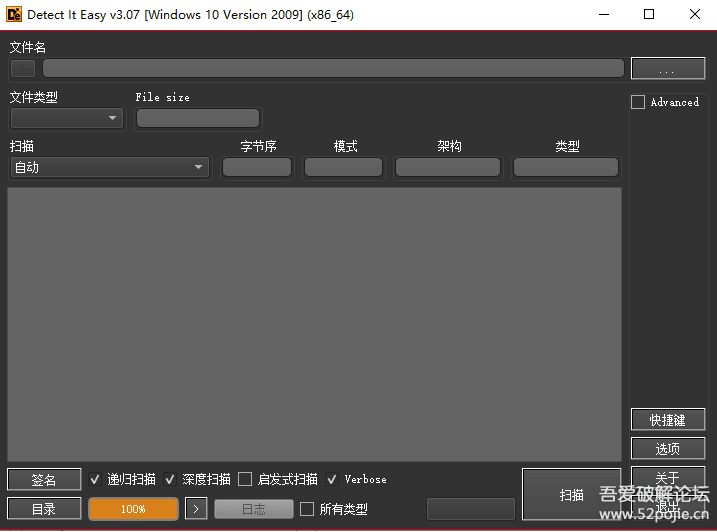The width and height of the screenshot is (717, 532).
Task: Open file browser with the "..." button
Action: pos(667,68)
